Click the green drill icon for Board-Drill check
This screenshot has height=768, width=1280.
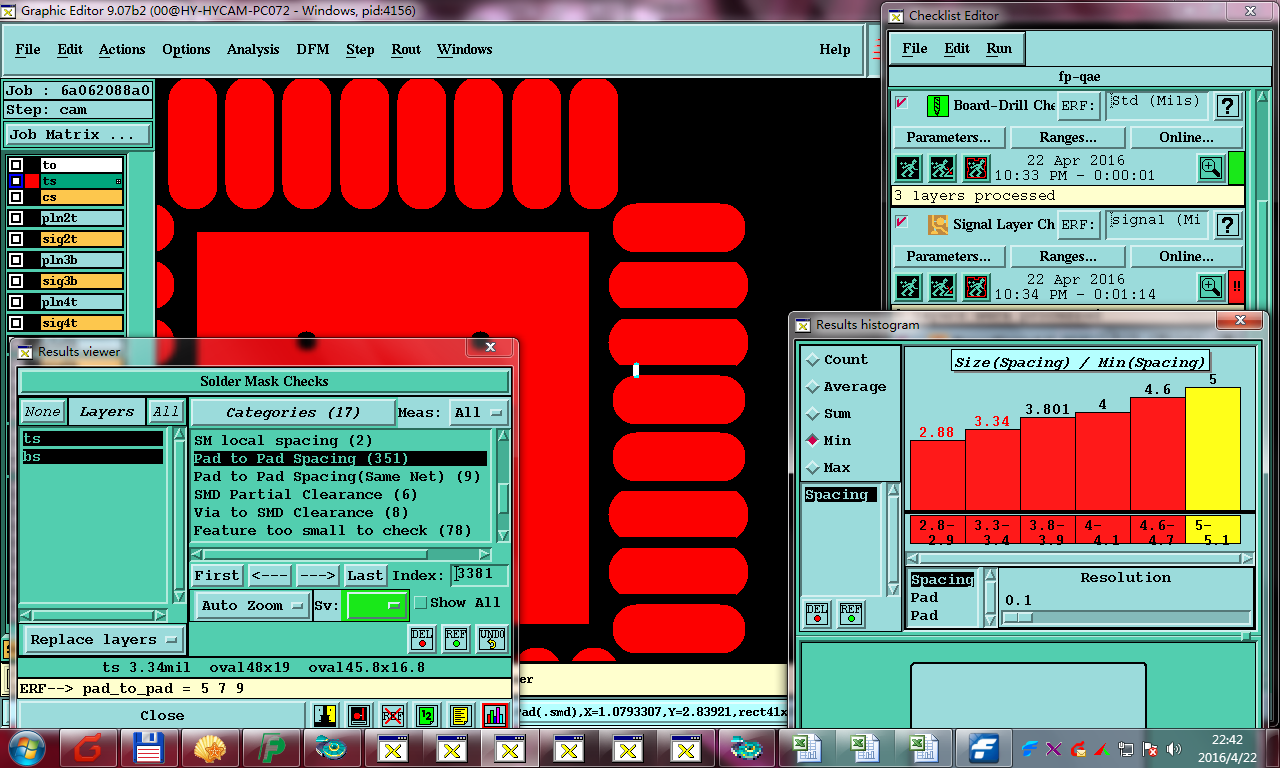(937, 105)
